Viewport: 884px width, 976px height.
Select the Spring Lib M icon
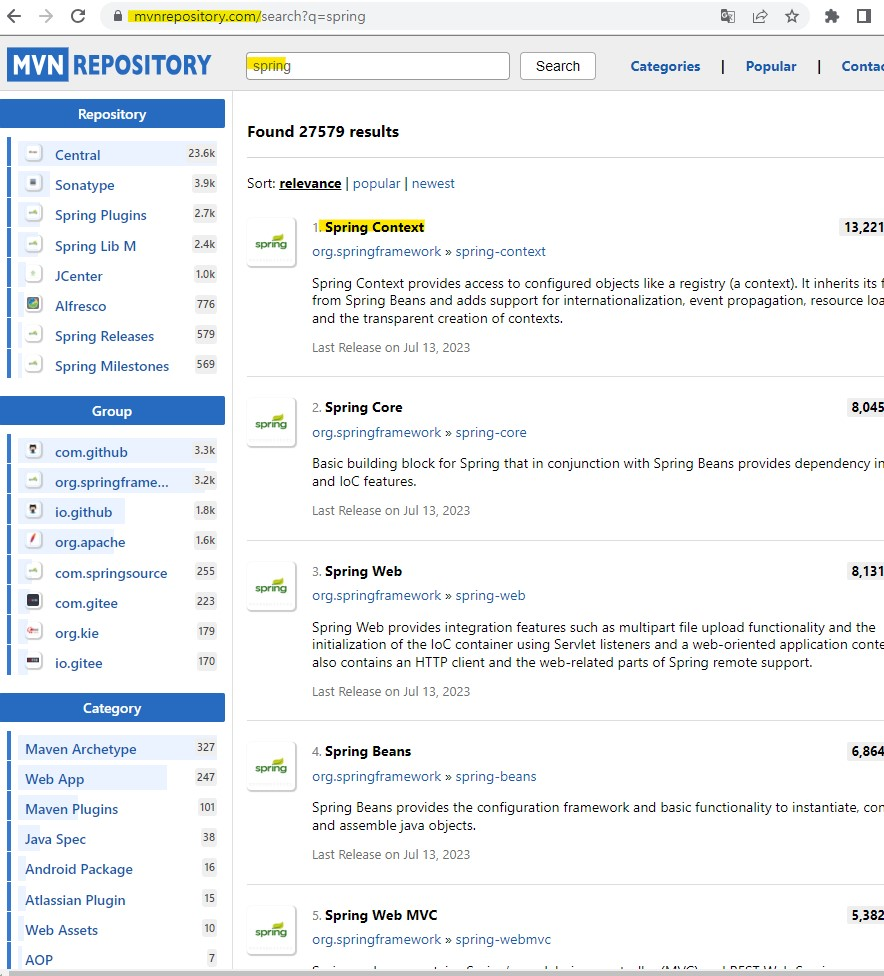34,244
